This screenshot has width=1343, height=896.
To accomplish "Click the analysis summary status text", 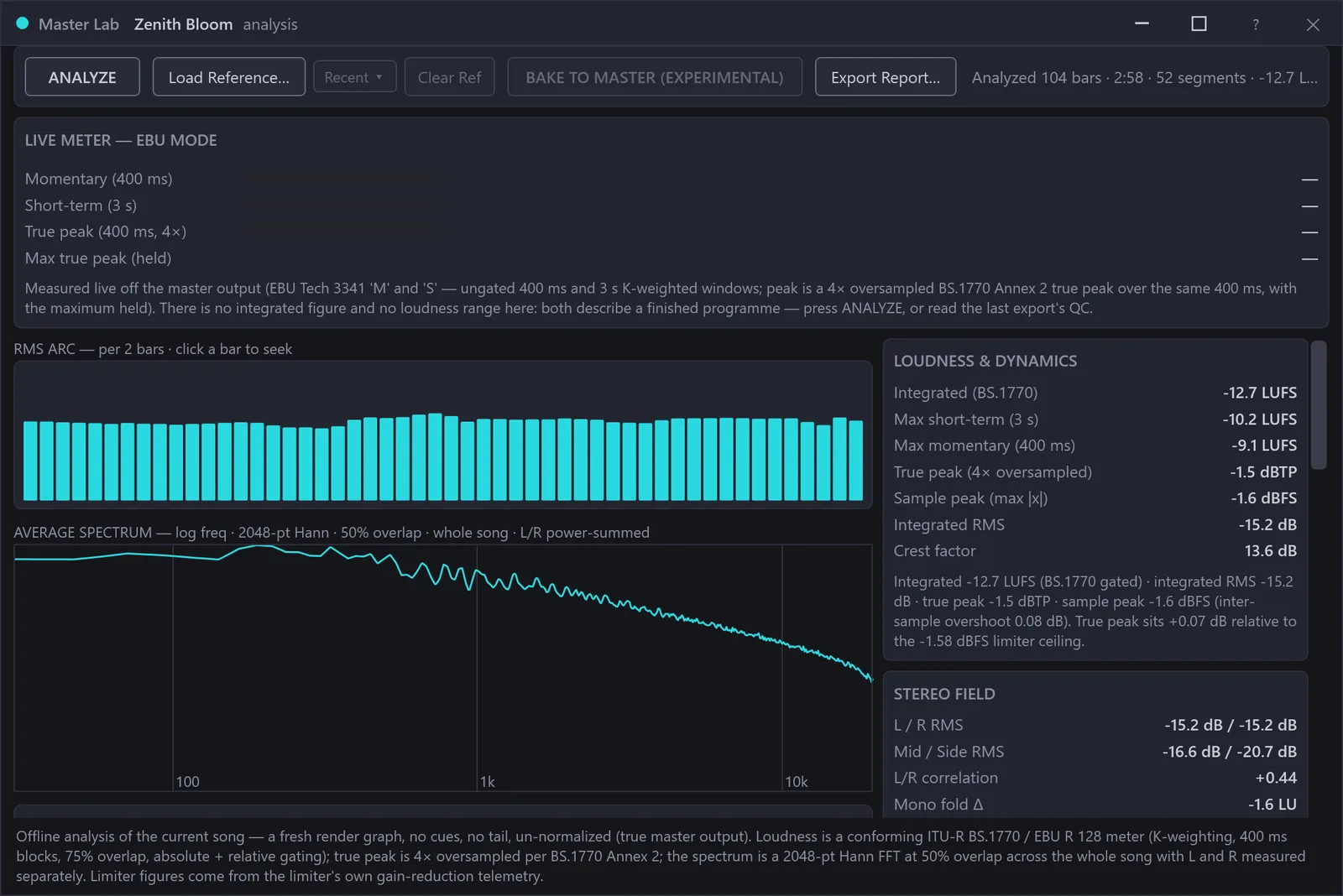I will [1144, 77].
